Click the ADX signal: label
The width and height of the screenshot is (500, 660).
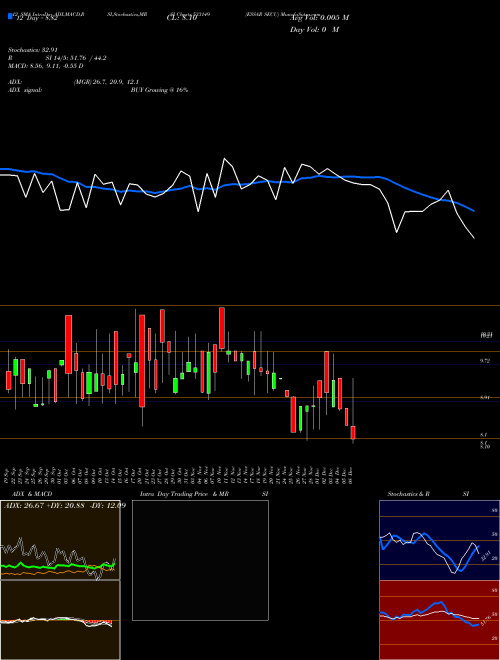point(25,90)
